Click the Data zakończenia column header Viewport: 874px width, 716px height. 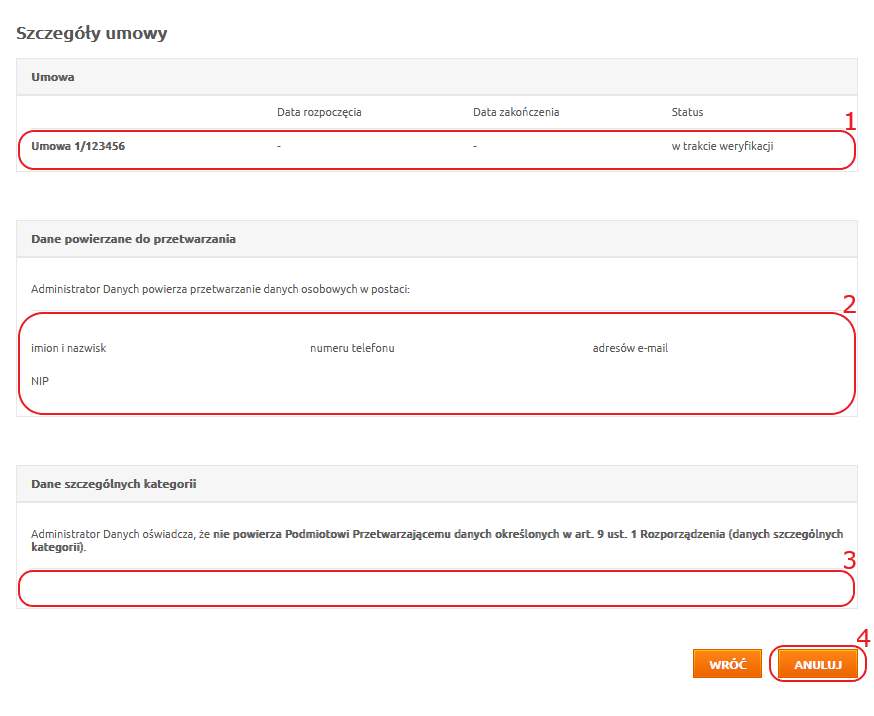click(x=516, y=112)
